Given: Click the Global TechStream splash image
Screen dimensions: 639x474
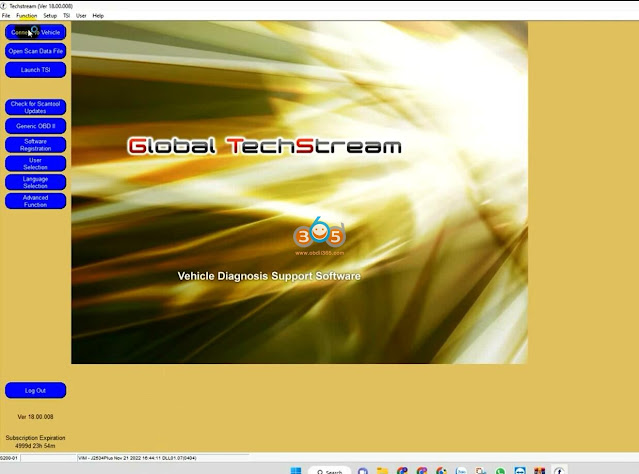Looking at the screenshot, I should (x=300, y=192).
